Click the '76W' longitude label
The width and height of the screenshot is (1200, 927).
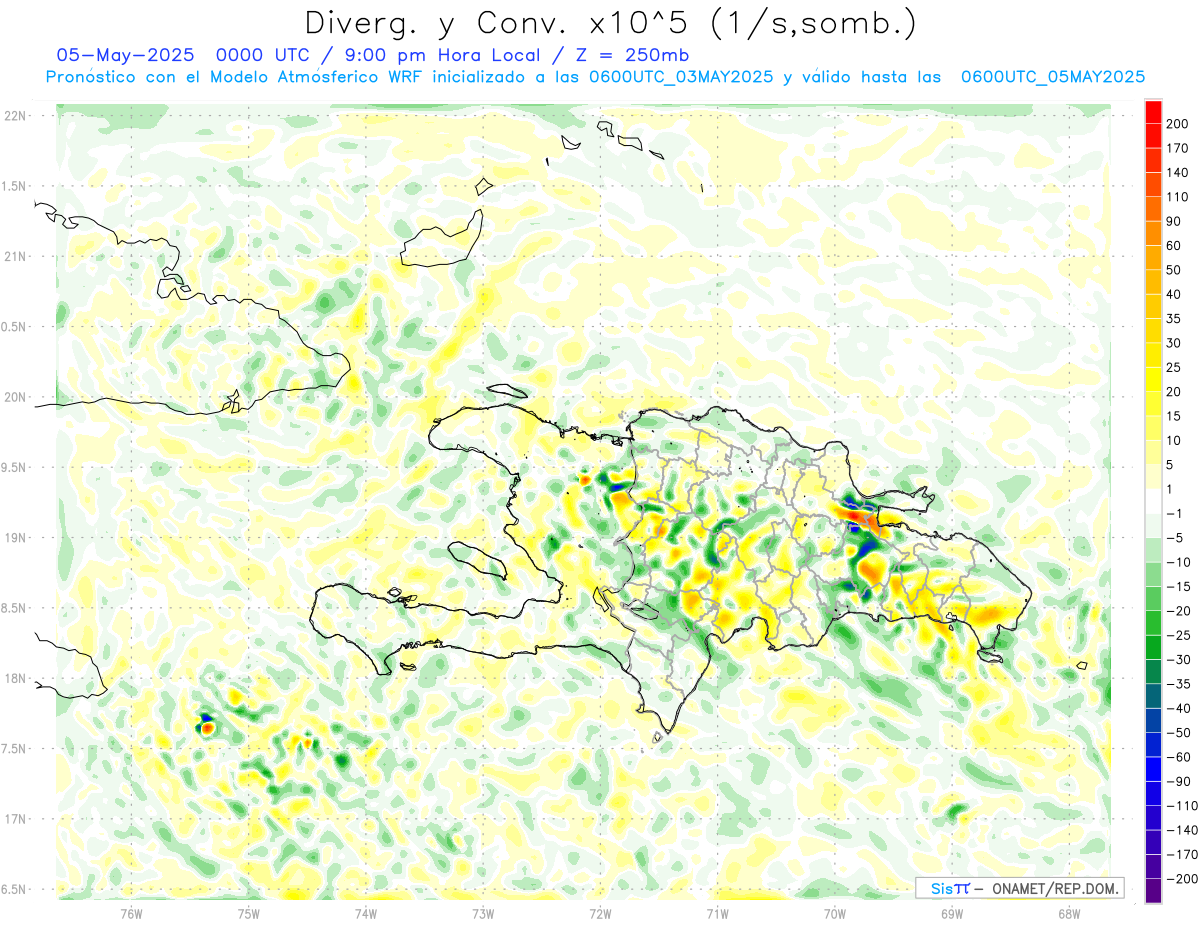pyautogui.click(x=132, y=913)
